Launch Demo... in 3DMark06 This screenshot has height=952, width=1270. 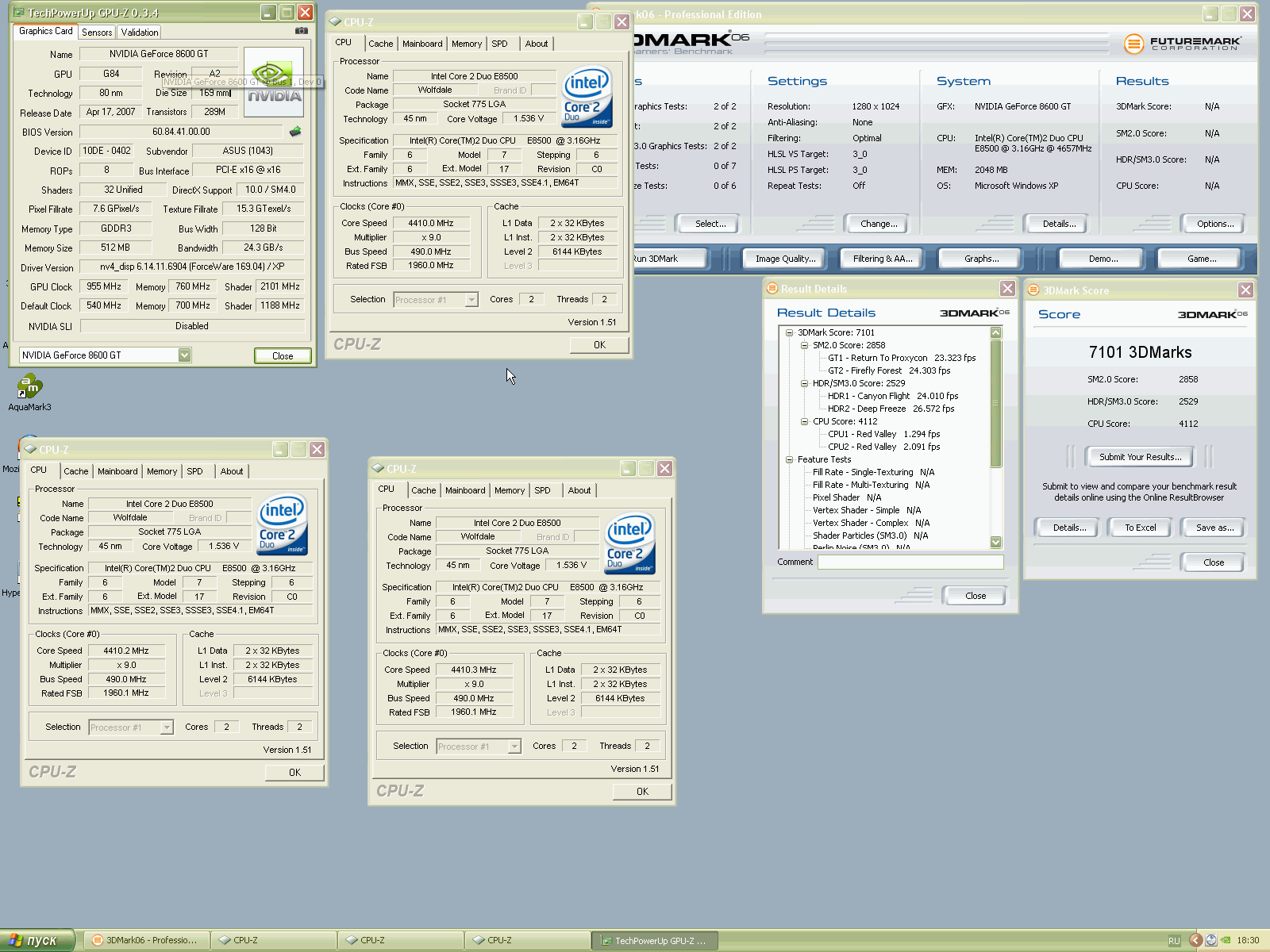[1103, 259]
